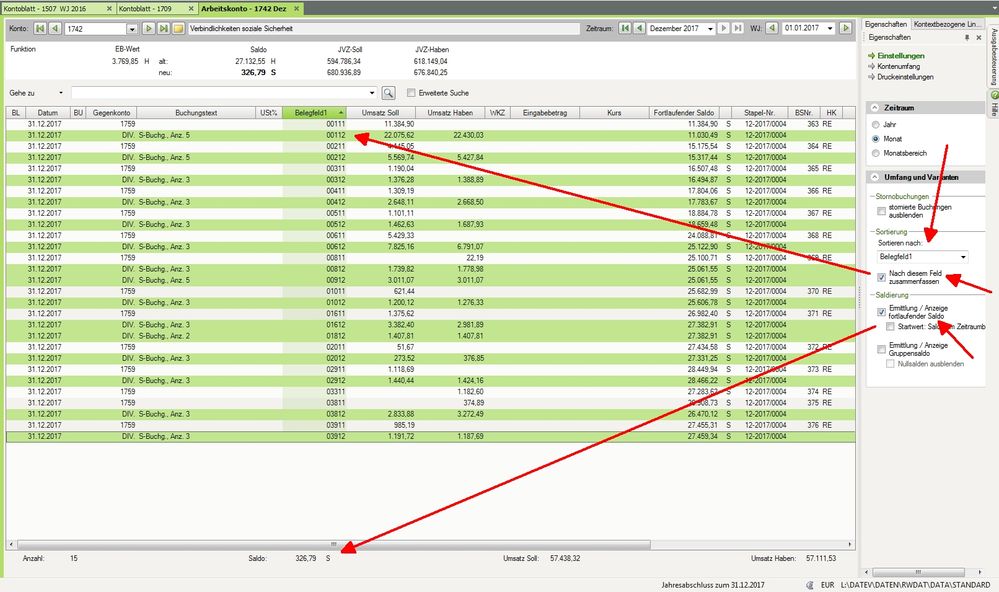The image size is (999, 592).
Task: Click the magnifier search icon
Action: (389, 93)
